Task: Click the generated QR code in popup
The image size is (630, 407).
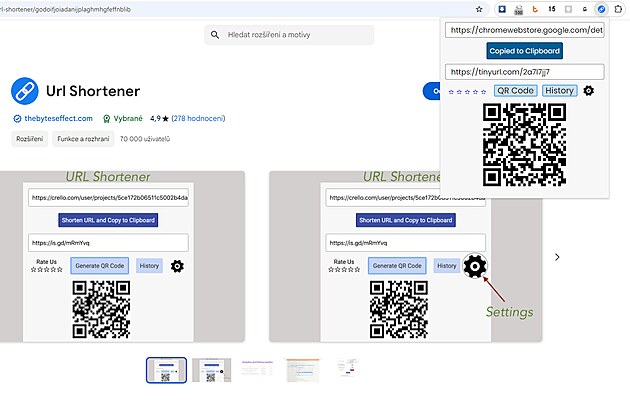Action: click(525, 144)
